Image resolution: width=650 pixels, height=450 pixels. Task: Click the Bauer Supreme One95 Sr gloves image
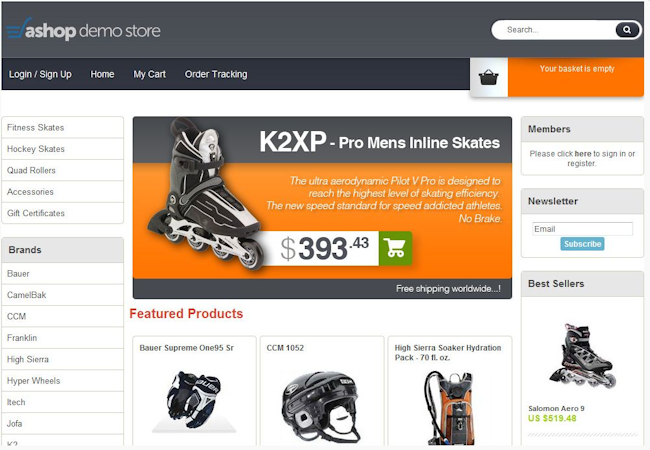[194, 400]
